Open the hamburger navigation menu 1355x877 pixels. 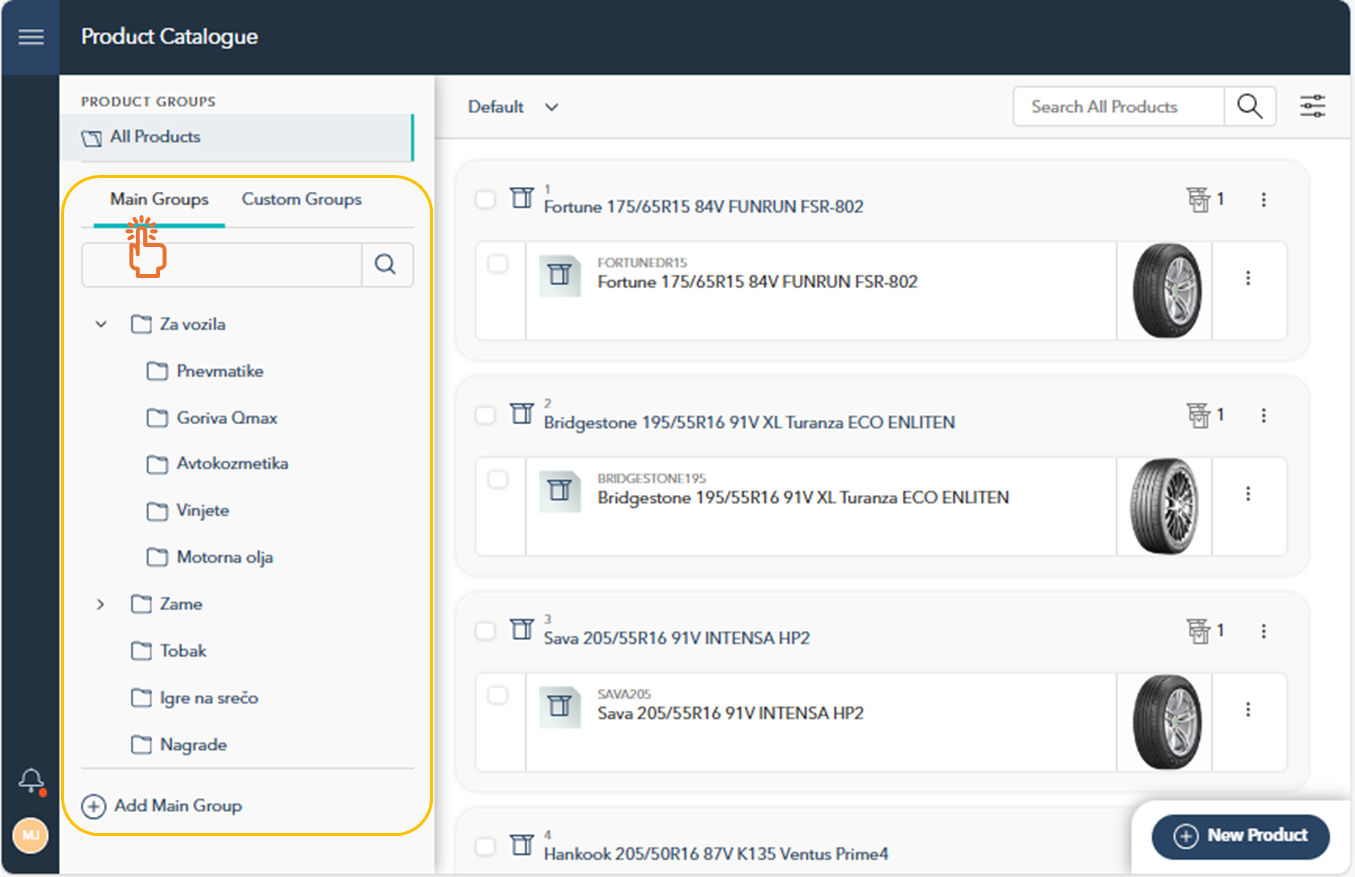pos(31,37)
